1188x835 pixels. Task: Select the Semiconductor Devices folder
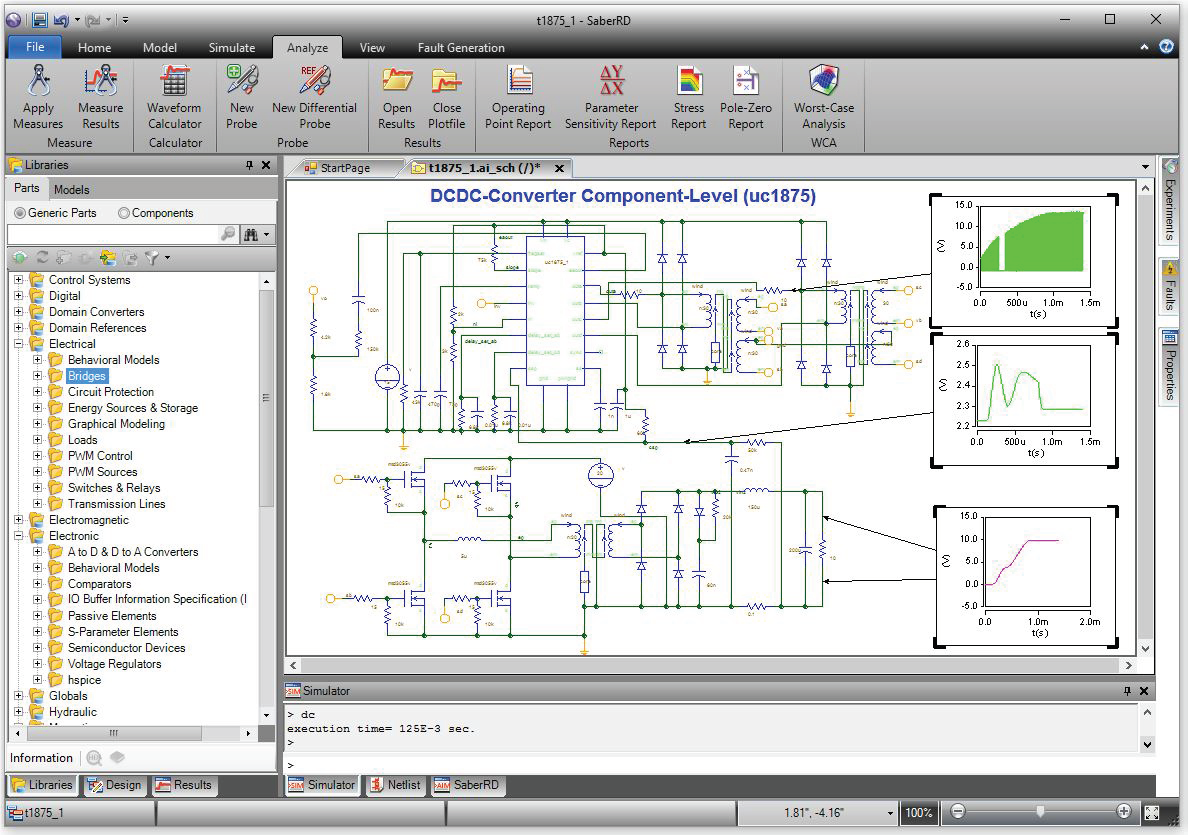click(127, 648)
